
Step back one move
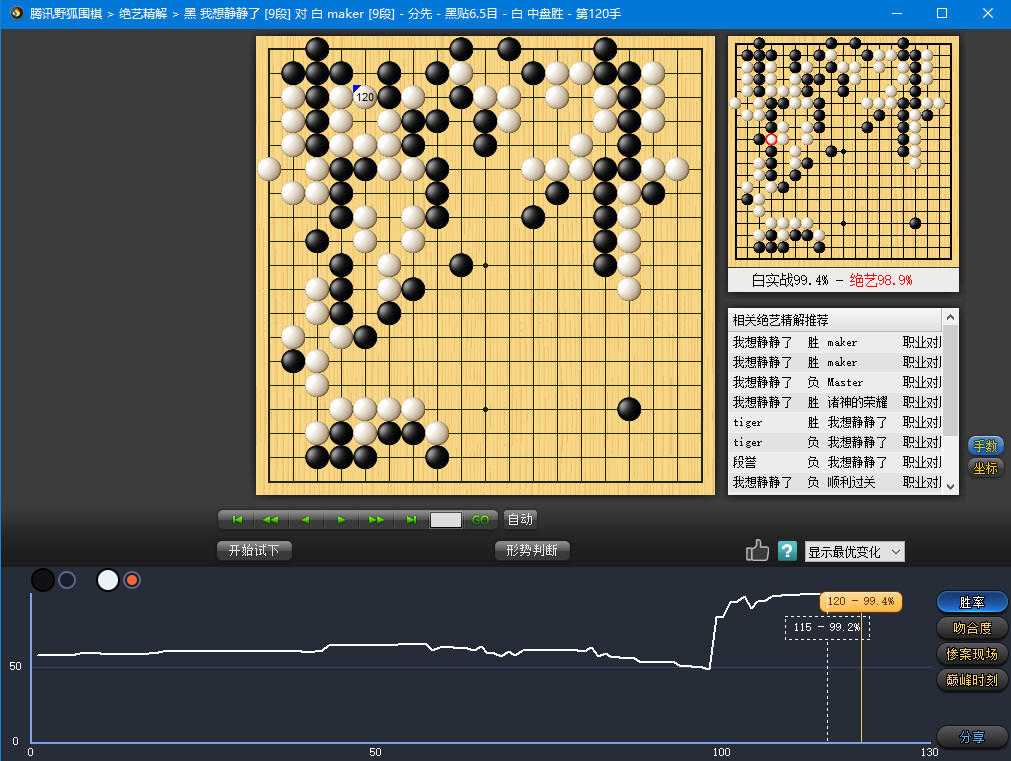click(x=306, y=519)
